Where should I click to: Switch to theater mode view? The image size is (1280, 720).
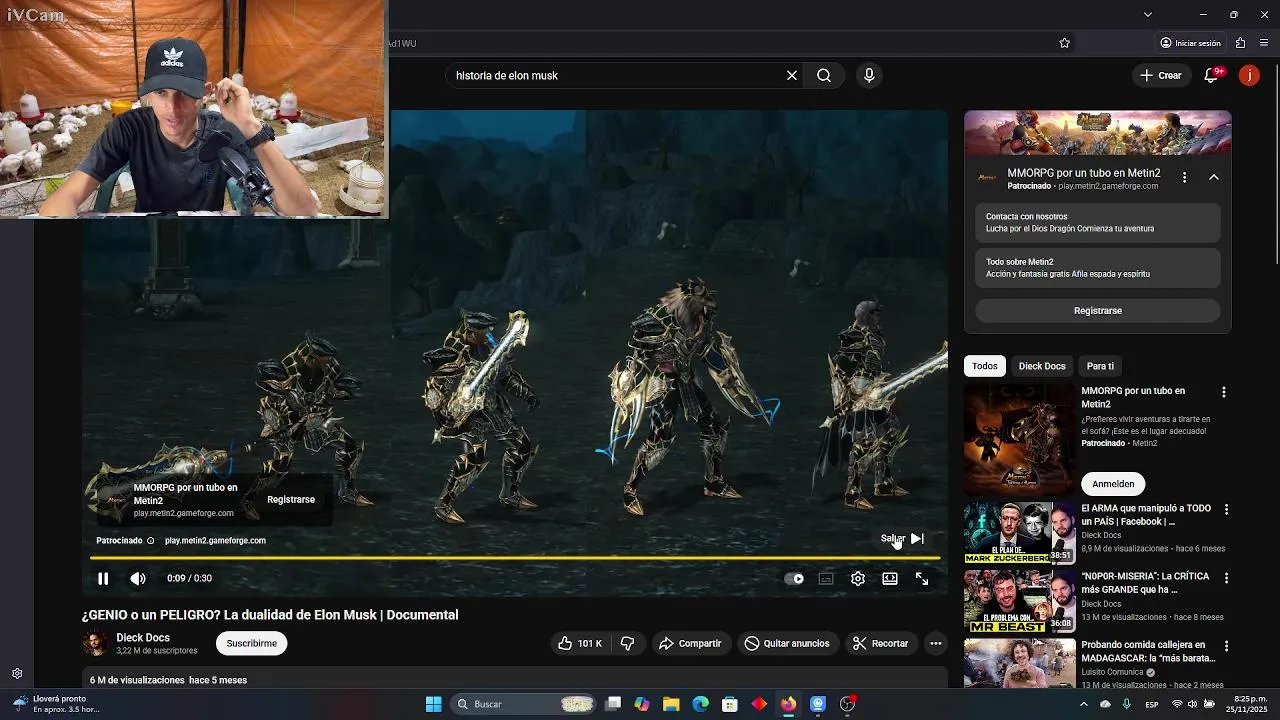click(890, 578)
